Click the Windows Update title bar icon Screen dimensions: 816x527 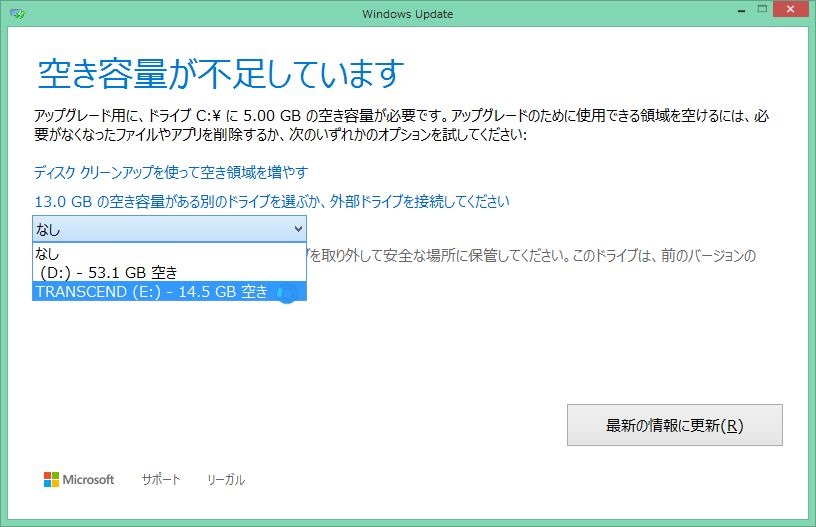[17, 14]
